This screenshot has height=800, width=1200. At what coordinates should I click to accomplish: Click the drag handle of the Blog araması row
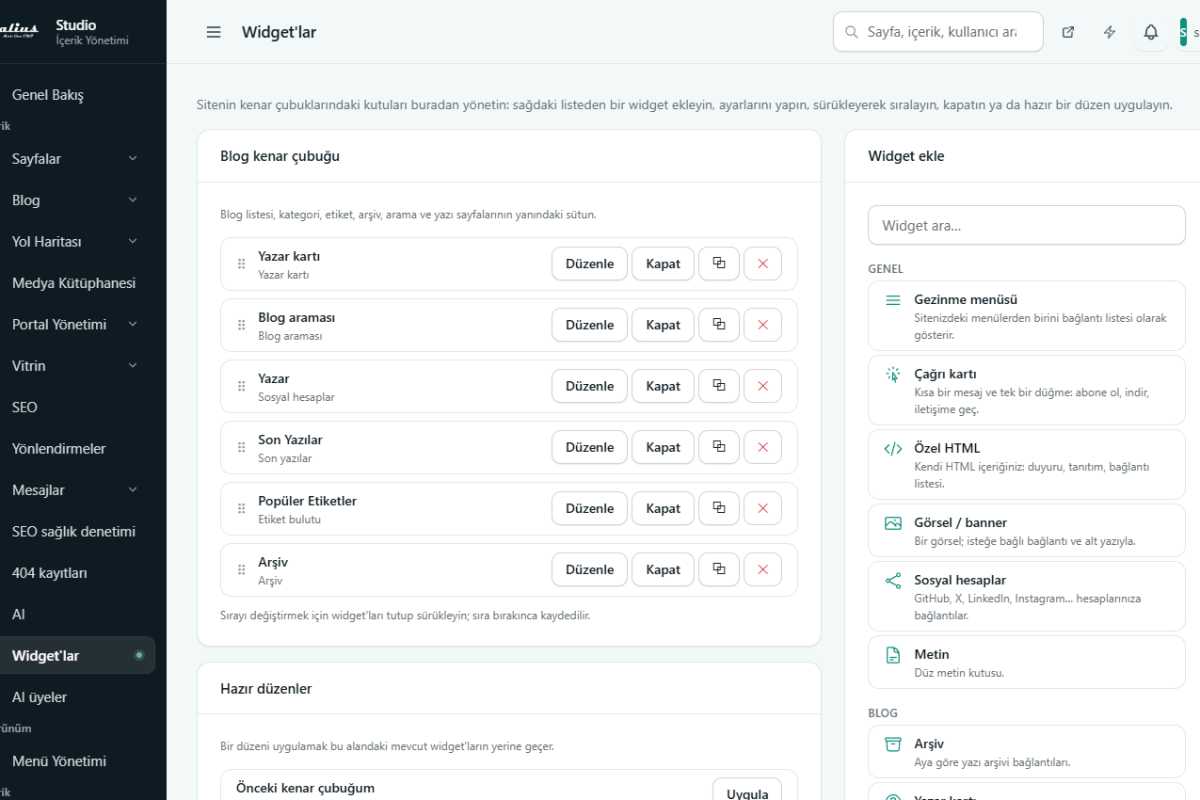click(241, 325)
